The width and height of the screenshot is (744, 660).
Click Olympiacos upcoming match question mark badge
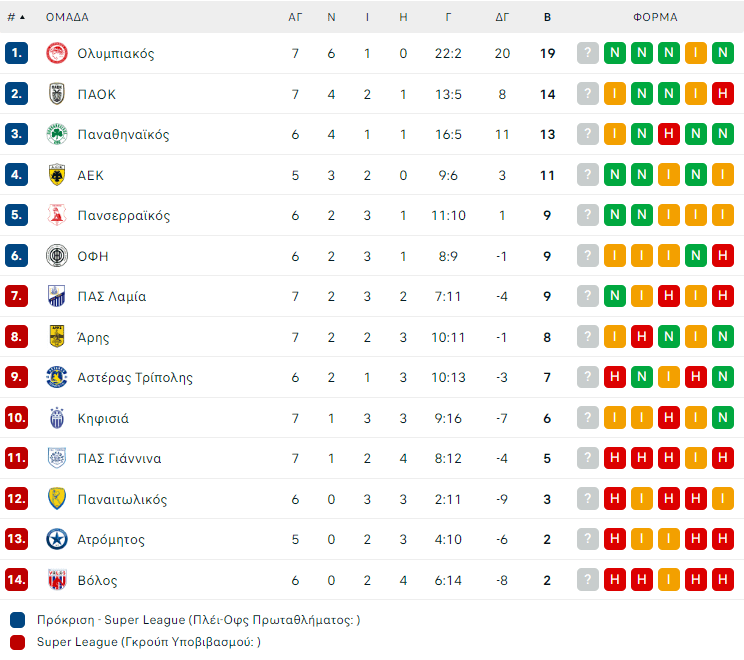click(x=588, y=54)
